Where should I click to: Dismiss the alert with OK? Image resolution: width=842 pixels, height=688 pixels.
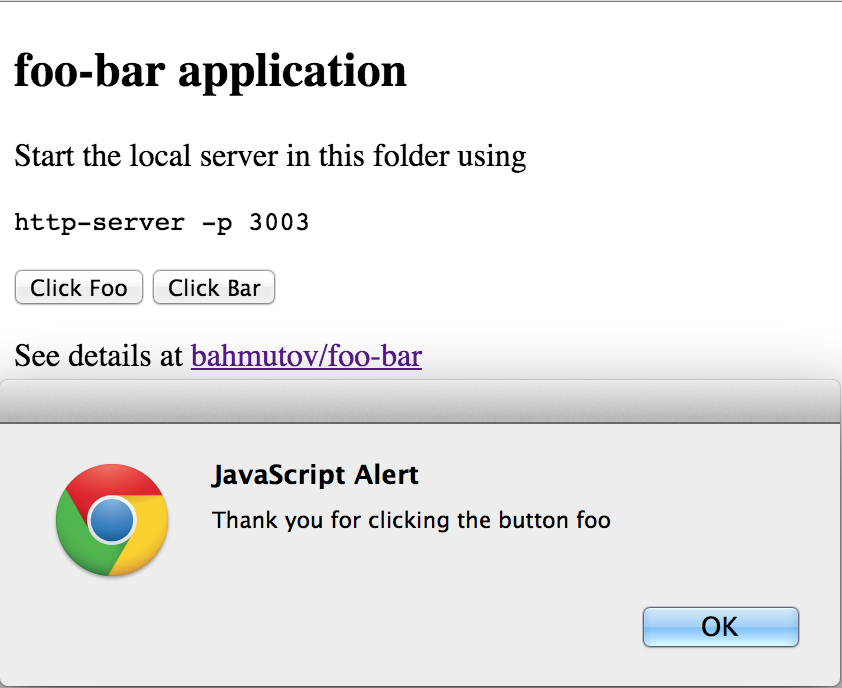(721, 627)
